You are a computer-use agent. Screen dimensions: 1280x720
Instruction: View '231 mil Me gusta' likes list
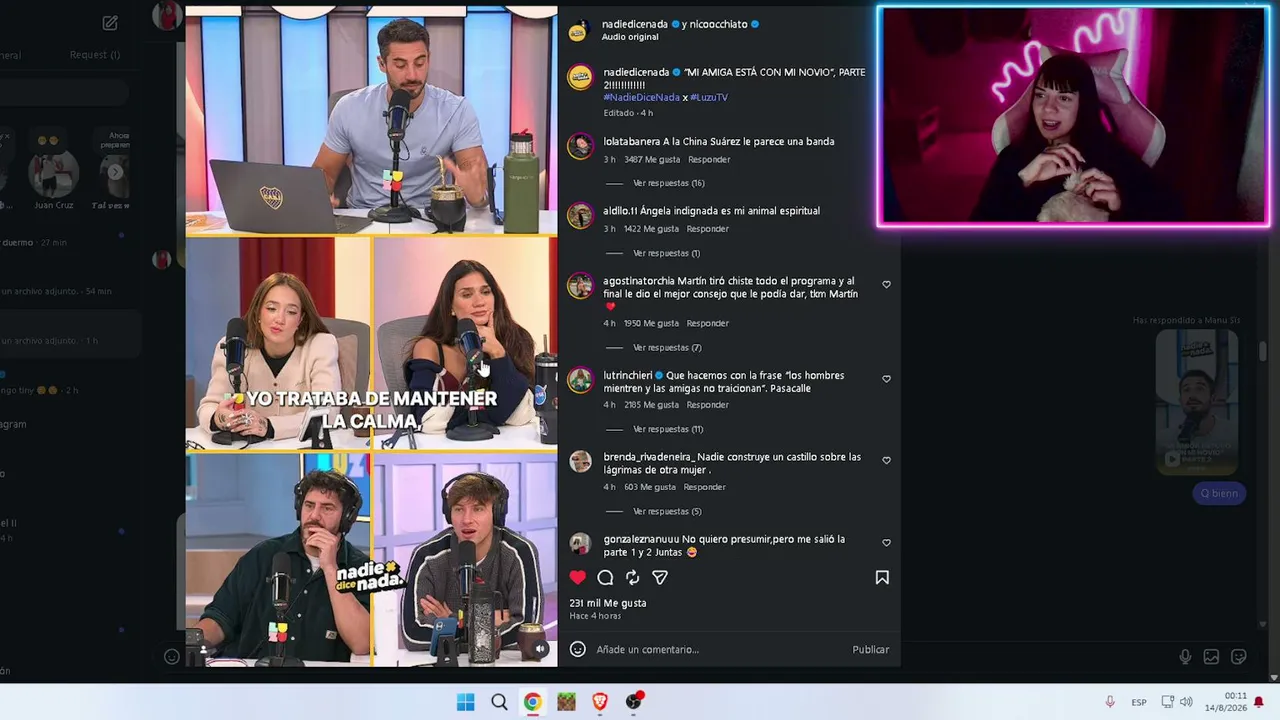pos(608,603)
